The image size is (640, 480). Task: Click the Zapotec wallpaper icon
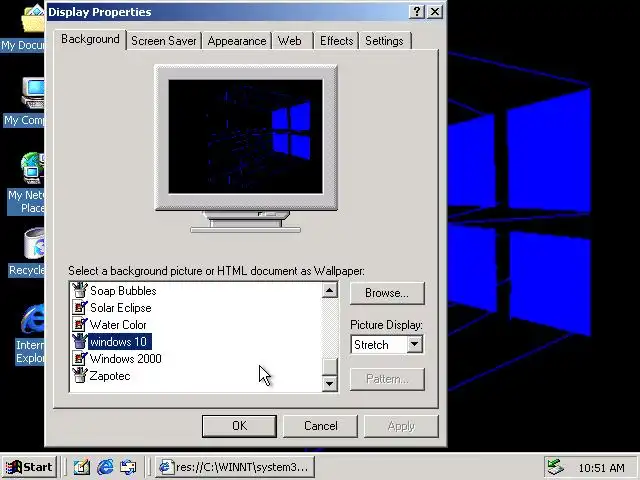click(80, 376)
